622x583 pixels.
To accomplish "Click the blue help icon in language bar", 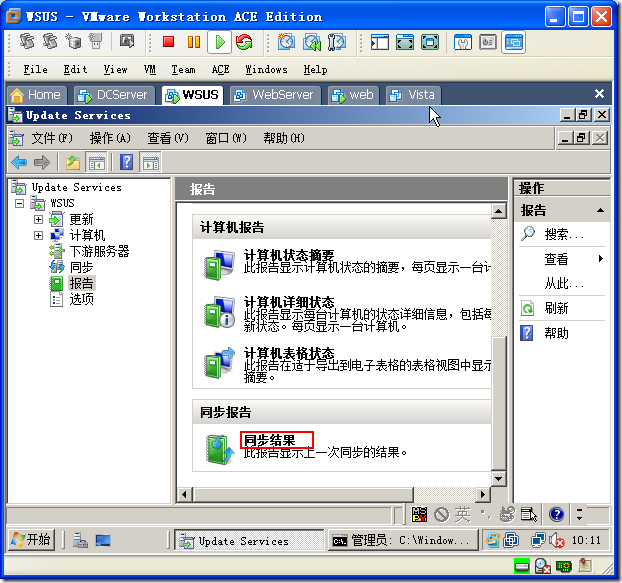I will [557, 514].
